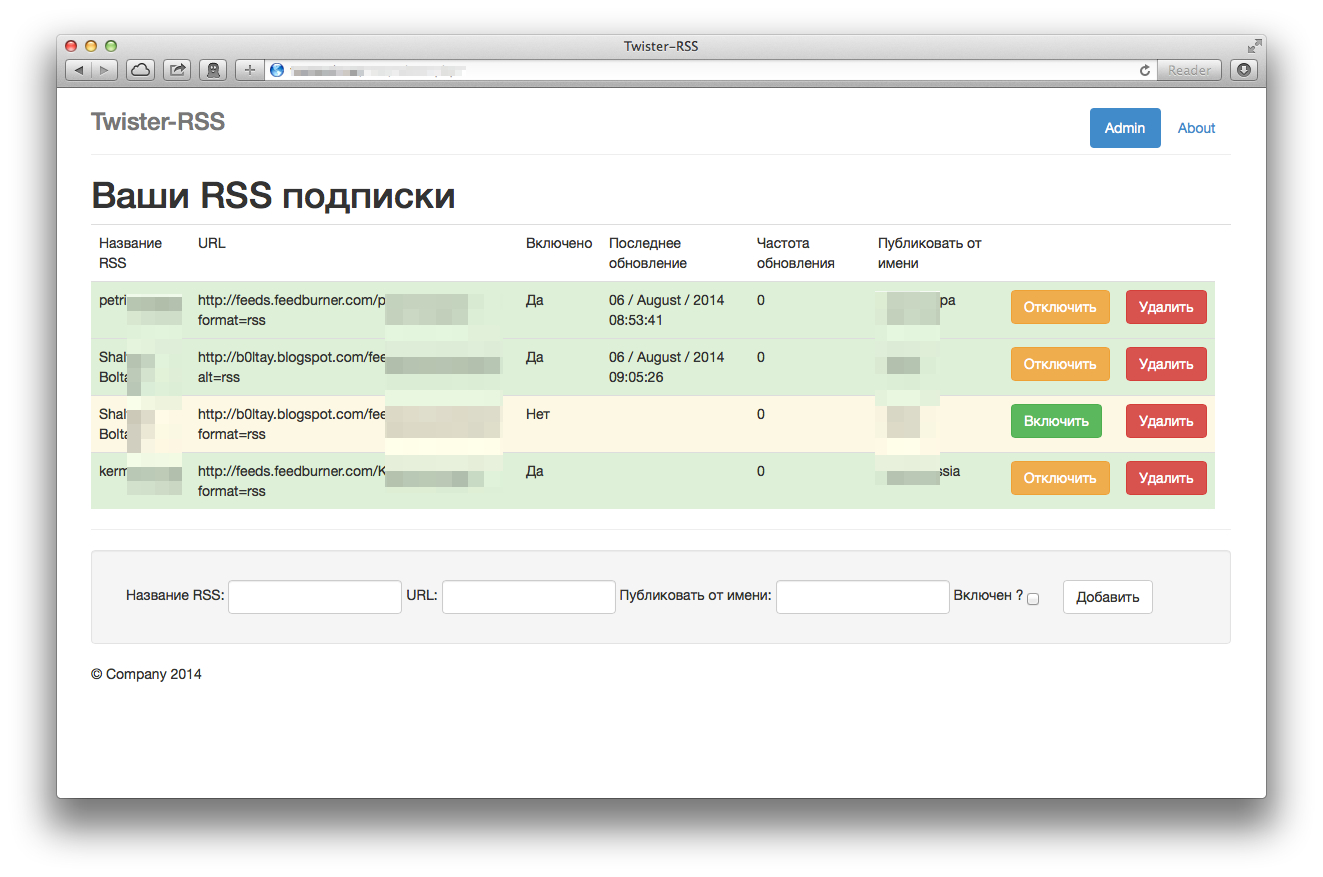1323x877 pixels.
Task: Click Отключить for the kerm feed row
Action: tap(1060, 478)
